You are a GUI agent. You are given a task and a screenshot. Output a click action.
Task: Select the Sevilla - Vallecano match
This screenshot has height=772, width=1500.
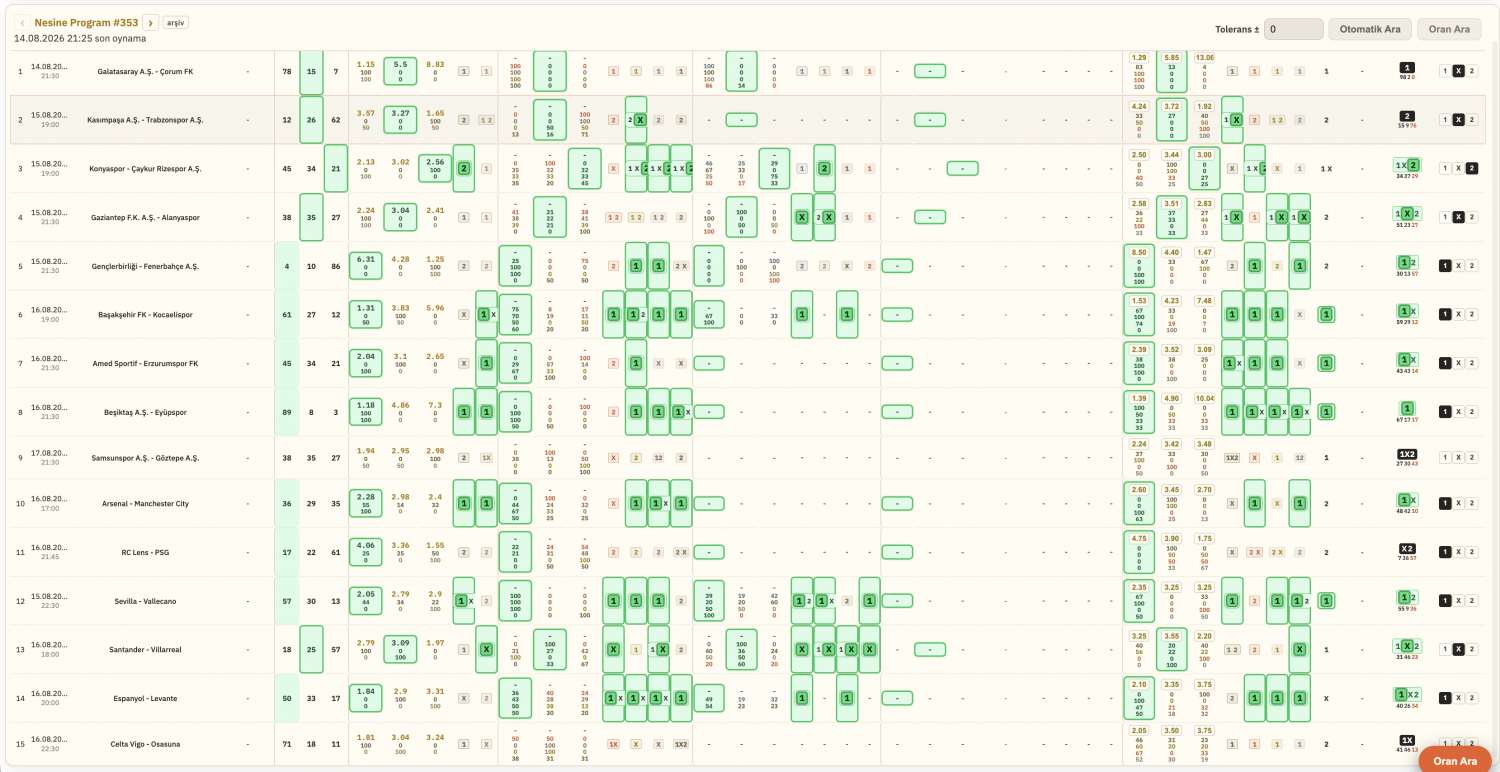tap(146, 601)
